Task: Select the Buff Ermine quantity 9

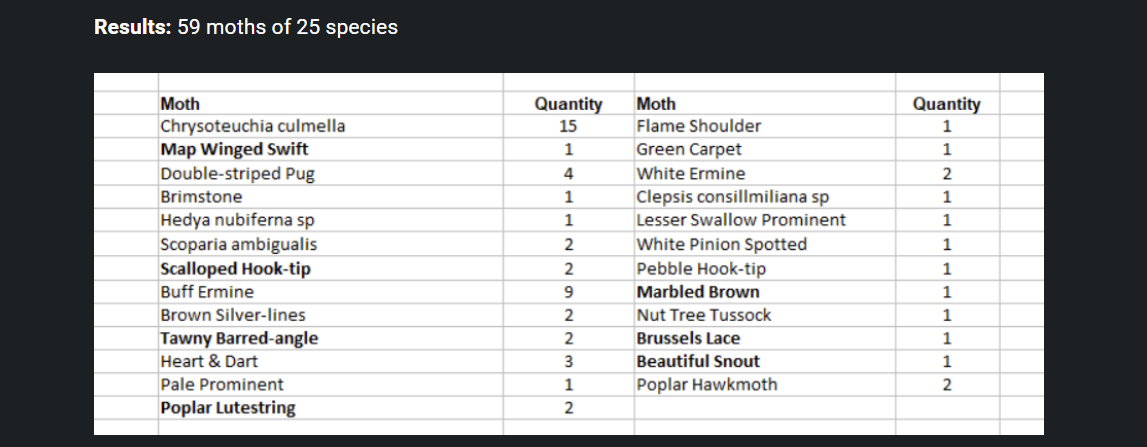Action: coord(568,292)
